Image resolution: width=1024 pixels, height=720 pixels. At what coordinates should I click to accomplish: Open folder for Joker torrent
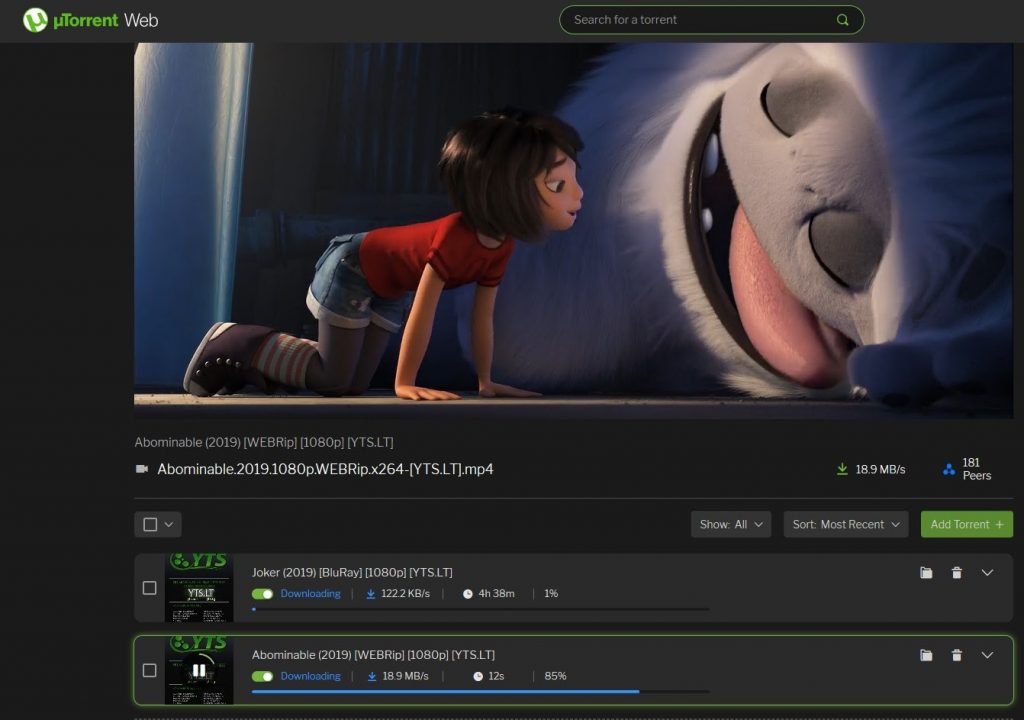[926, 573]
